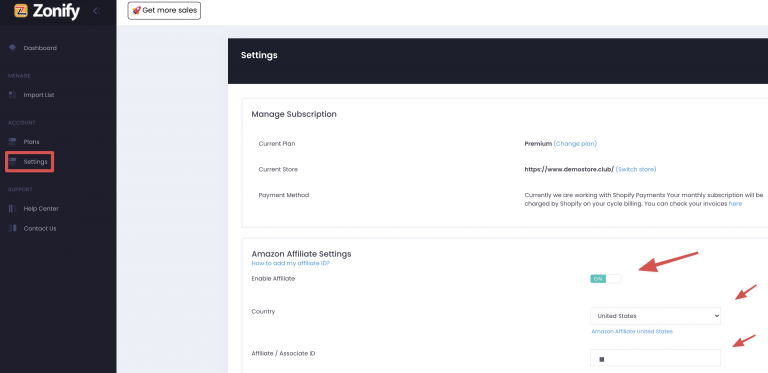Viewport: 768px width, 373px height.
Task: Click the Switch store link
Action: click(636, 169)
